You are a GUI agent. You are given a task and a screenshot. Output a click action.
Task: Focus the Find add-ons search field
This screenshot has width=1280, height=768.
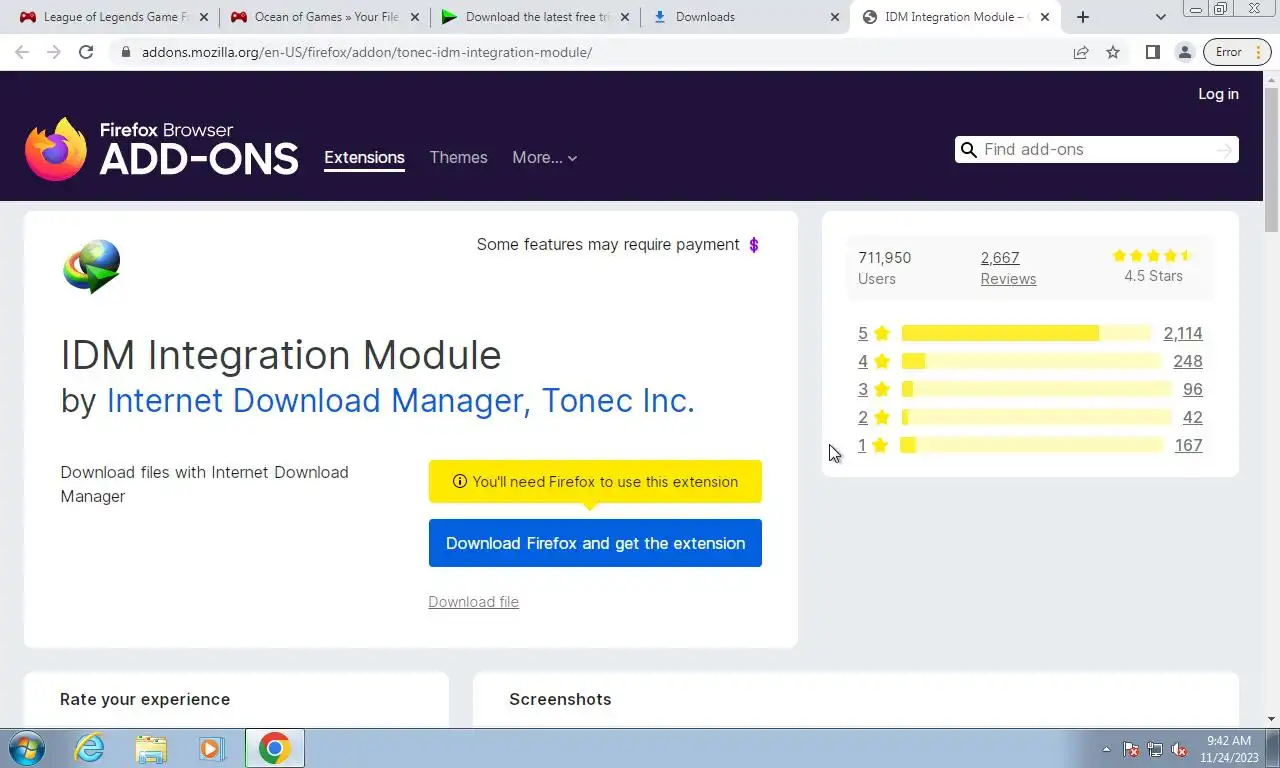1096,150
